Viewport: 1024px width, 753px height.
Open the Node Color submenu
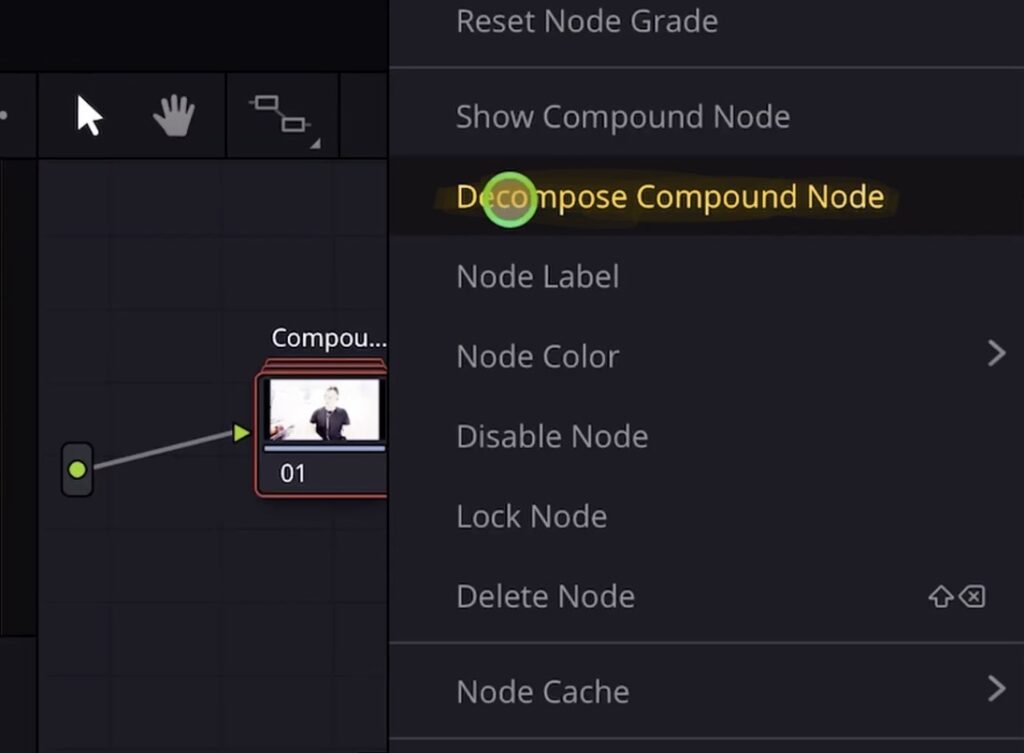pos(537,356)
